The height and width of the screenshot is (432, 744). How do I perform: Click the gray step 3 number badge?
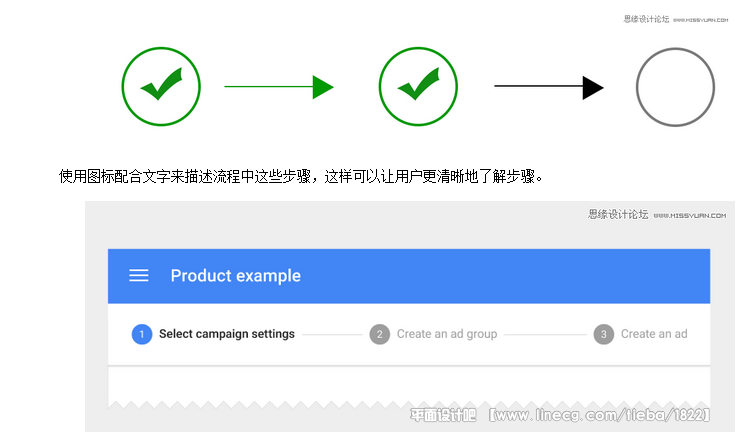tap(604, 334)
